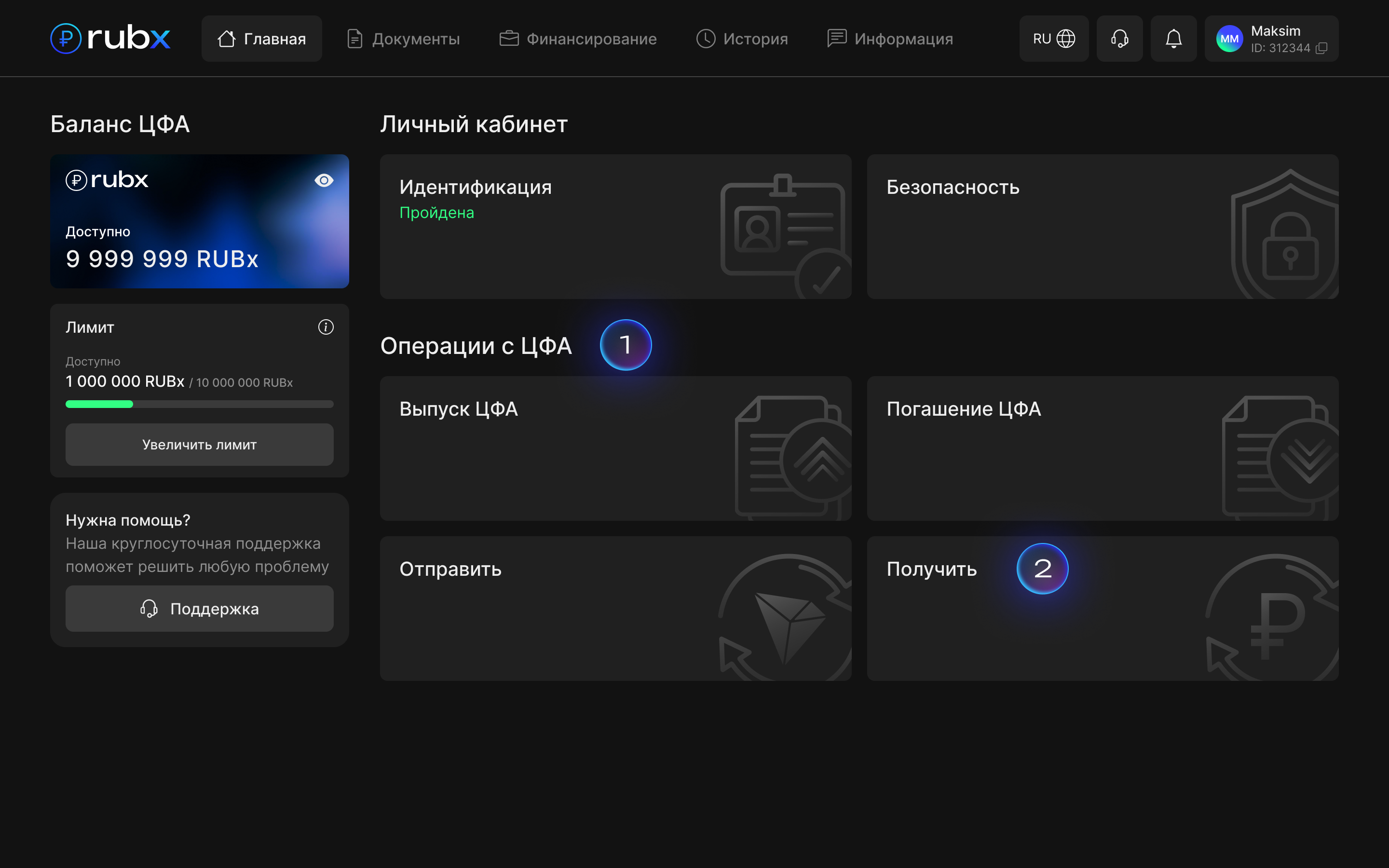This screenshot has height=868, width=1389.
Task: Go to the Документы tab
Action: point(404,39)
